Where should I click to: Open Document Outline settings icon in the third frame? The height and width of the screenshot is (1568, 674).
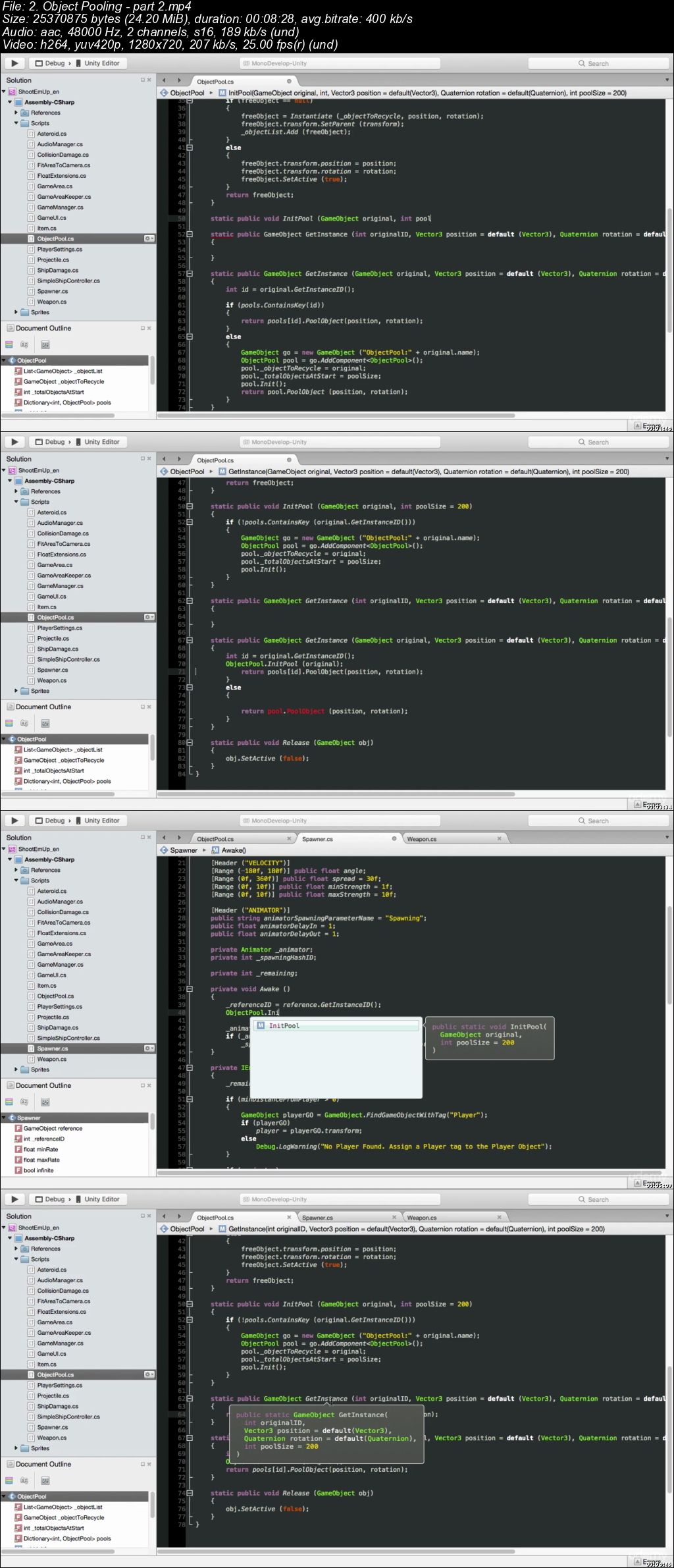45,1102
